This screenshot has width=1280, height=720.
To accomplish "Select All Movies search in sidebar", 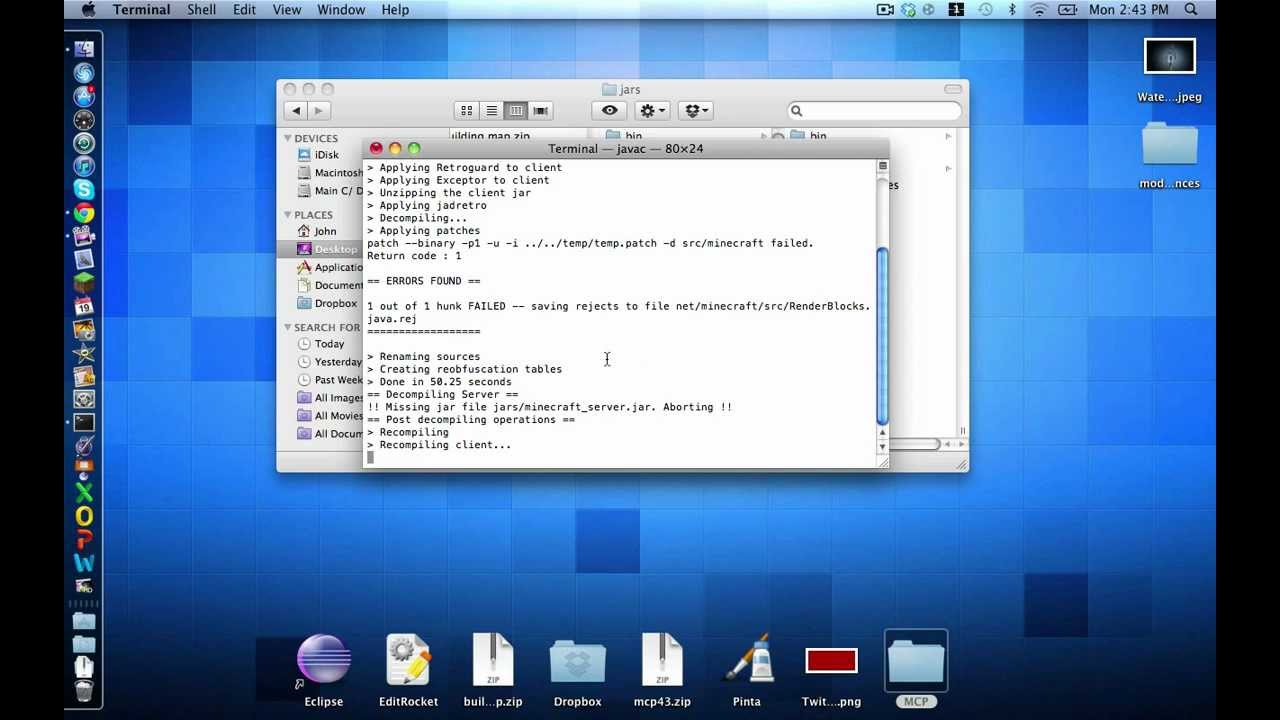I will [x=330, y=416].
